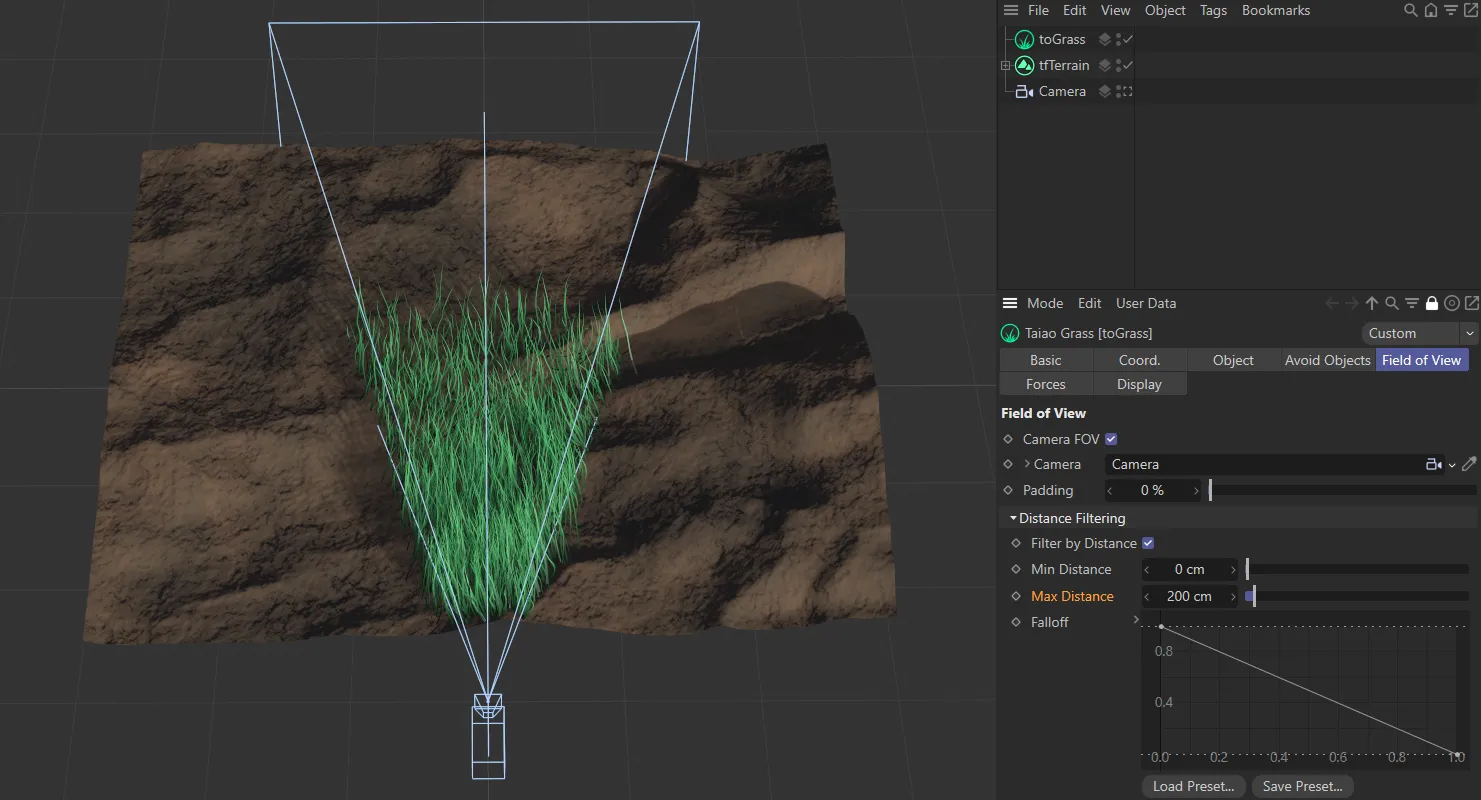Uncheck the Filter by Distance checkbox
The width and height of the screenshot is (1481, 800).
tap(1148, 543)
